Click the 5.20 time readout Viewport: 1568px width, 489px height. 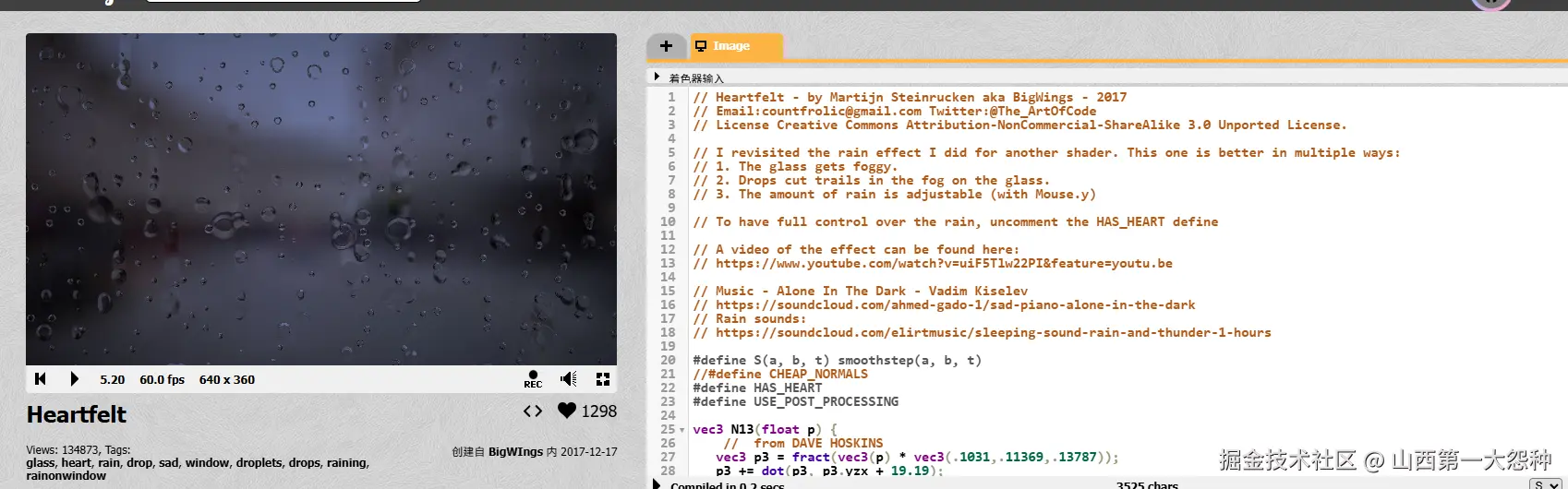tap(113, 379)
